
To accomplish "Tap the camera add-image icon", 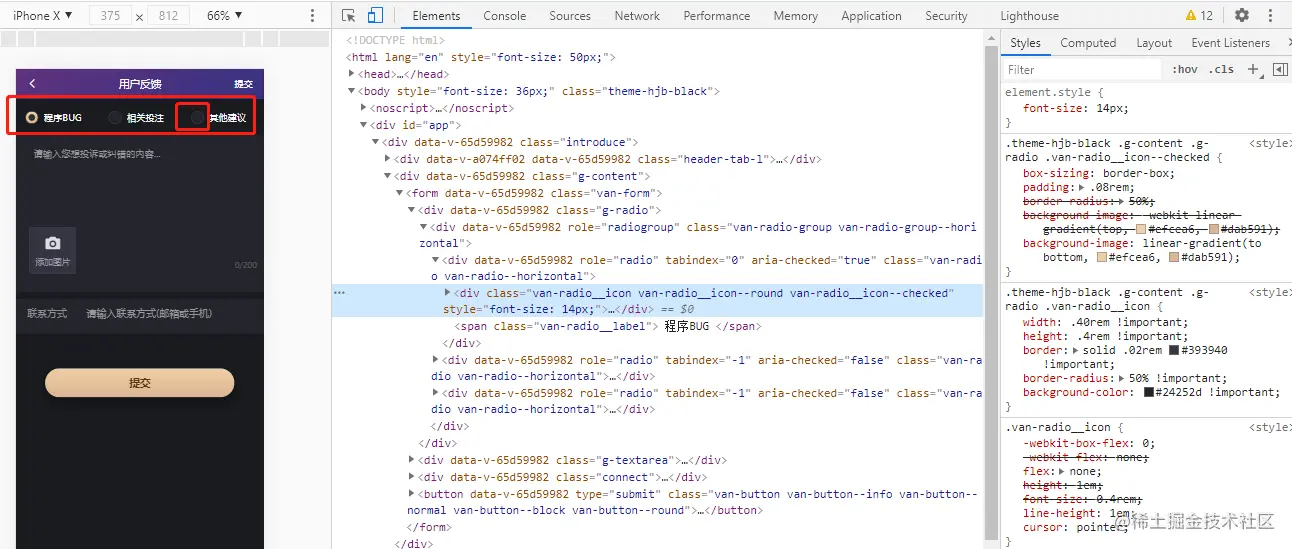I will tap(53, 243).
